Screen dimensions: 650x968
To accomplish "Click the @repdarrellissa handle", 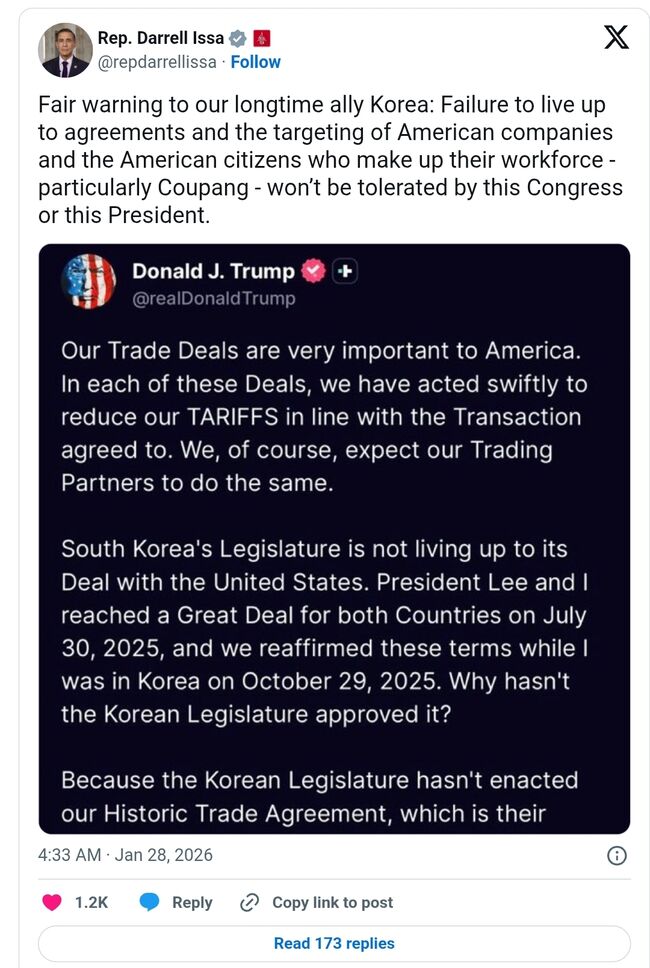I will [x=158, y=62].
